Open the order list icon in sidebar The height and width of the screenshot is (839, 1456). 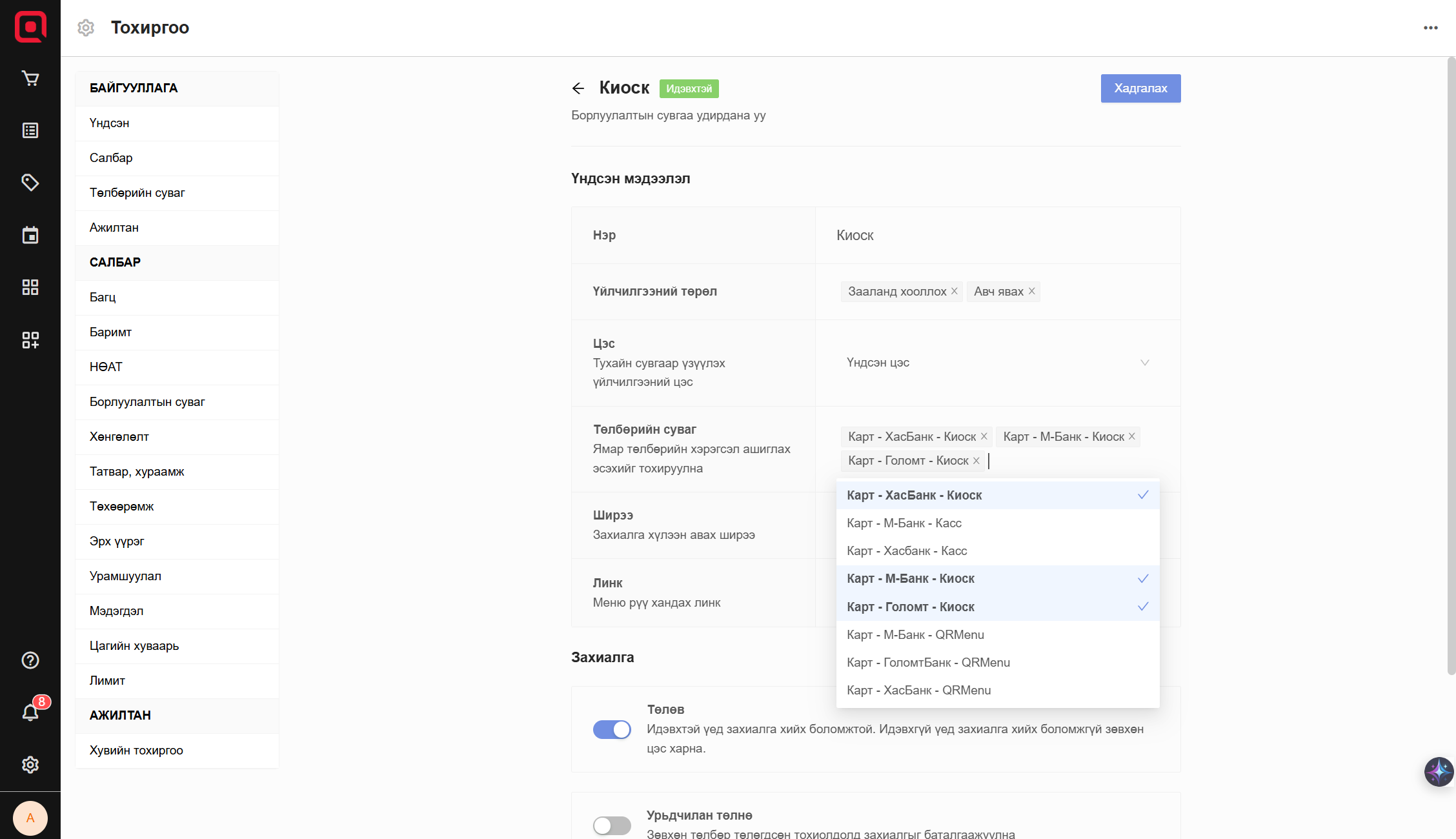point(30,130)
